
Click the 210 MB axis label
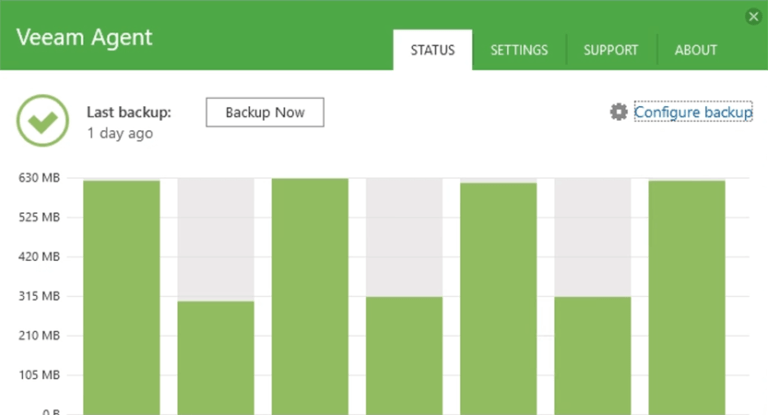pyautogui.click(x=39, y=336)
